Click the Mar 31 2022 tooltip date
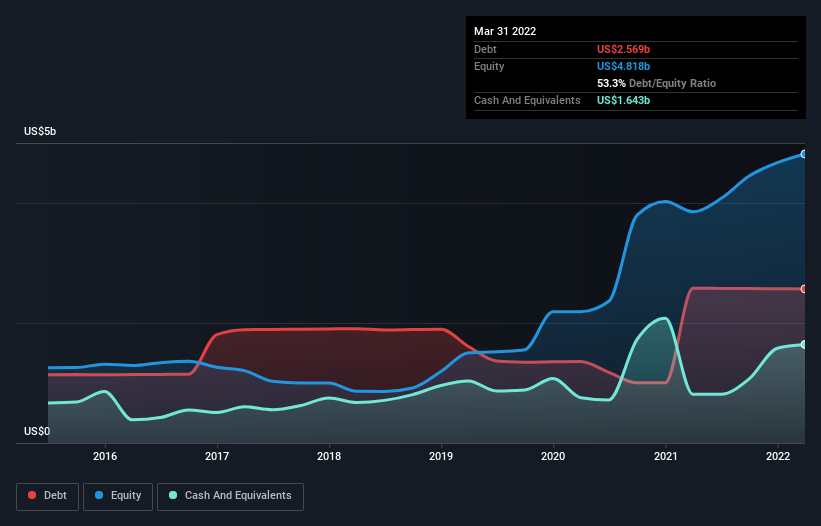 505,31
